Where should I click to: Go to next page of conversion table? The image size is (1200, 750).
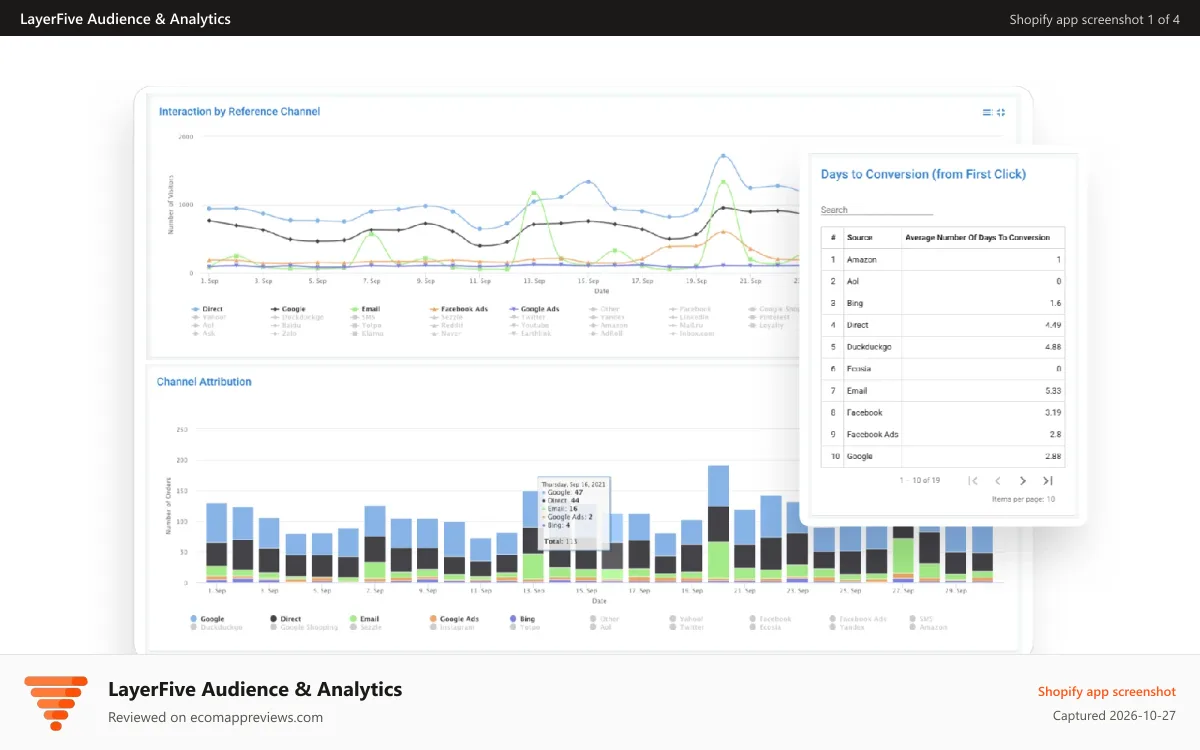(1023, 481)
